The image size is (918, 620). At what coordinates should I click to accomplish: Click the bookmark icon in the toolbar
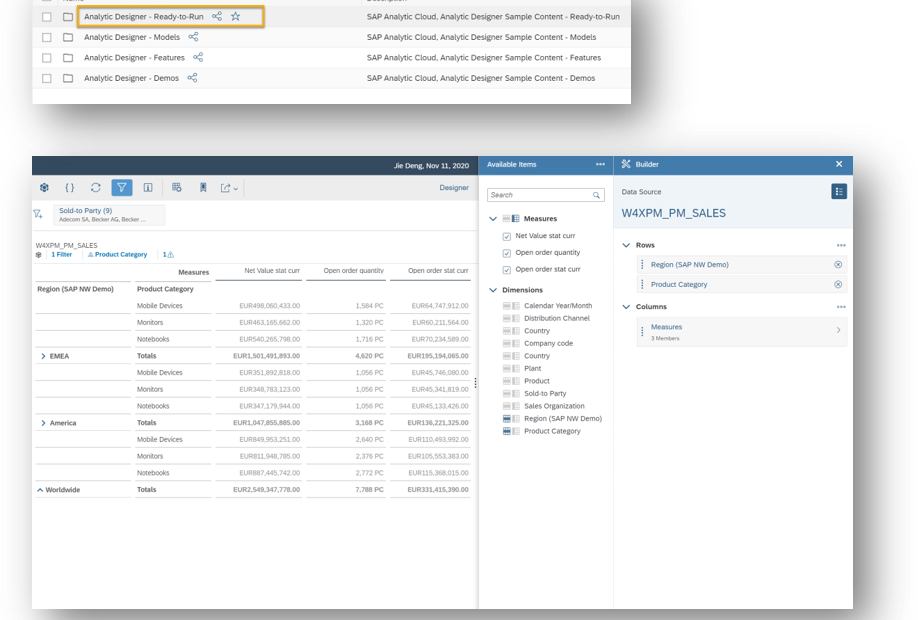(203, 187)
